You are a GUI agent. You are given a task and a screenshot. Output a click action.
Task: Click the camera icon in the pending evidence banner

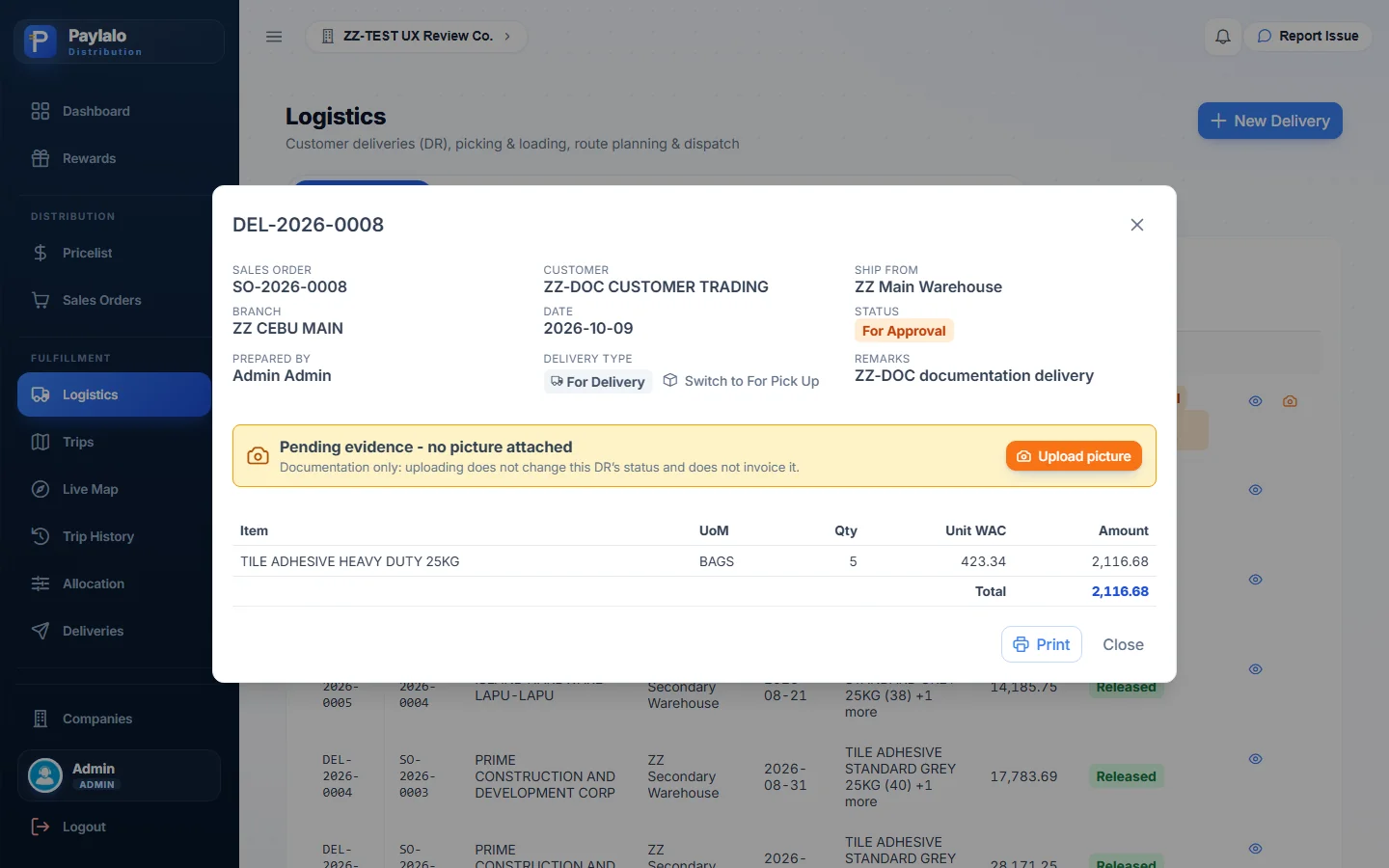258,456
